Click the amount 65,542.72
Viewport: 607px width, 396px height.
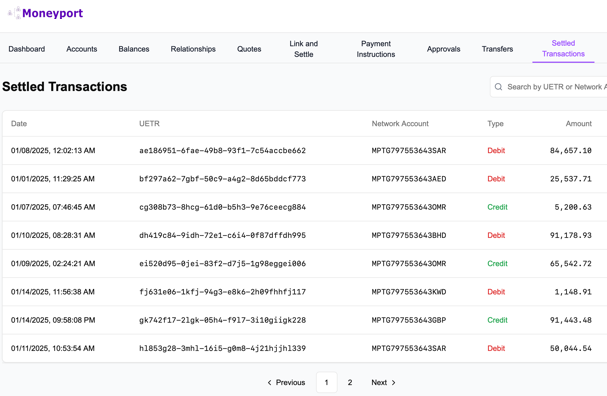(x=571, y=264)
